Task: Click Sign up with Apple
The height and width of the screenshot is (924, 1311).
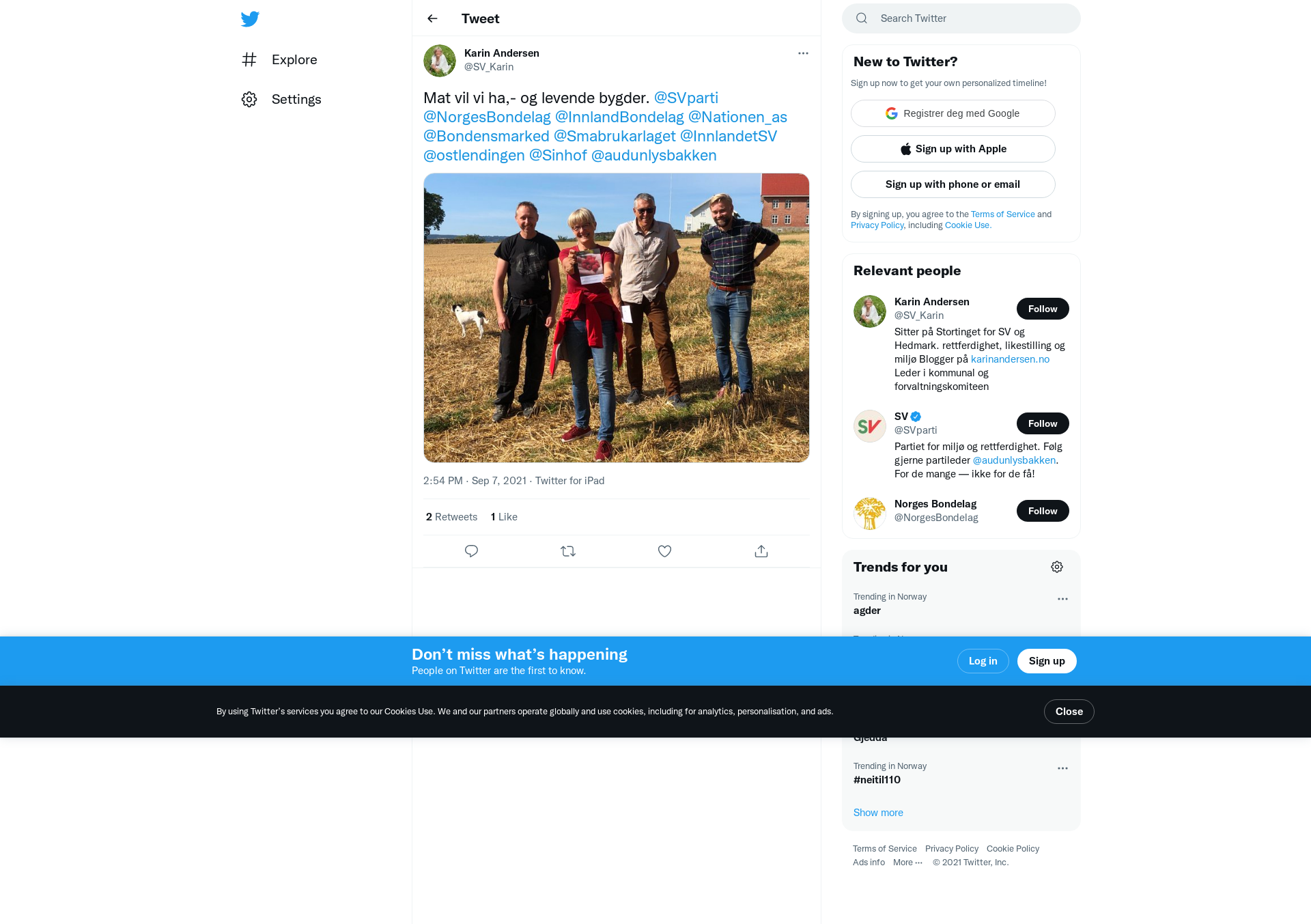Action: point(953,149)
